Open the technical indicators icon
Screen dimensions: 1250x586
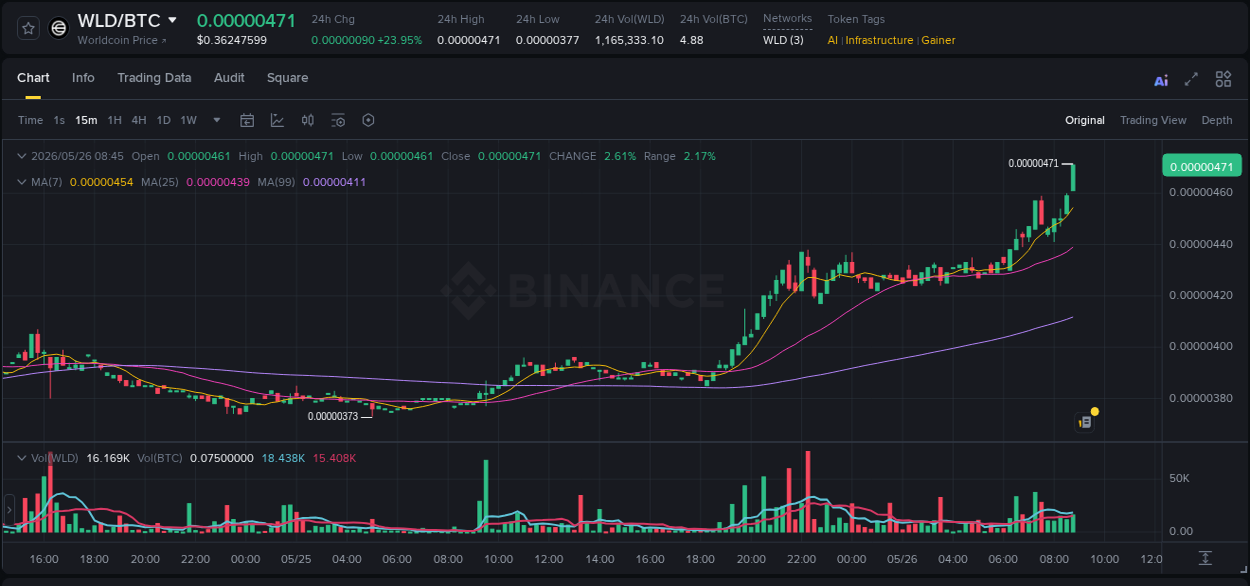click(x=277, y=120)
